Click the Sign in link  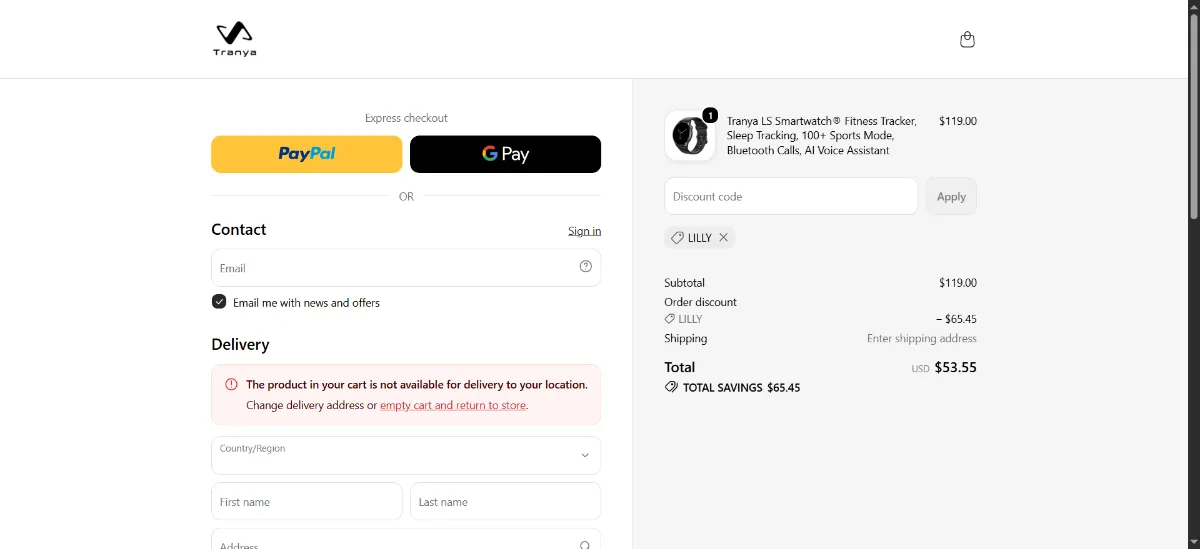[x=585, y=231]
